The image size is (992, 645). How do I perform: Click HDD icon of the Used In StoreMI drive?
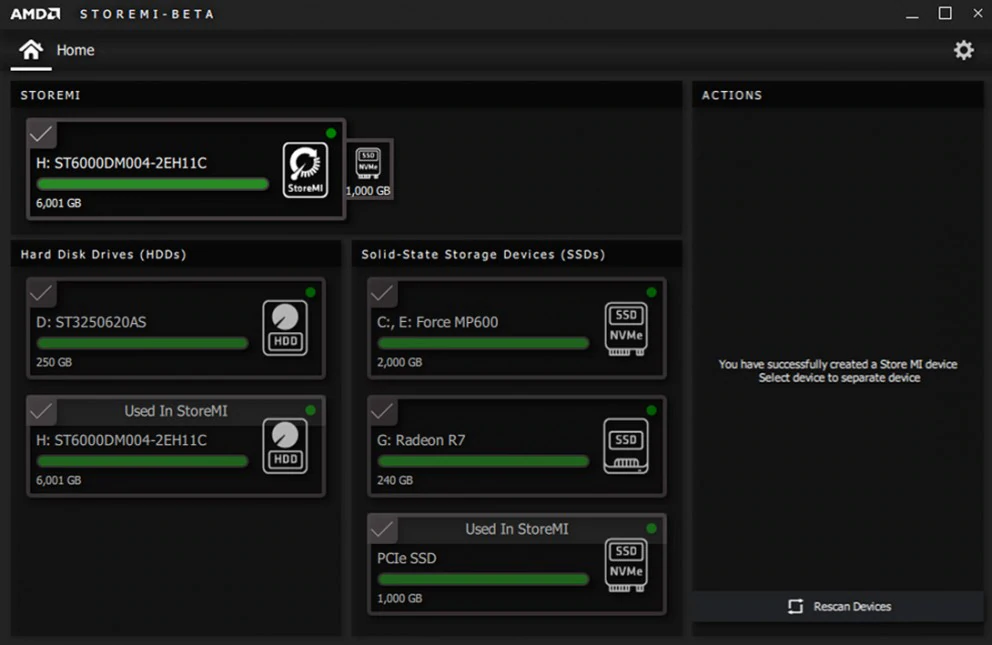coord(285,445)
